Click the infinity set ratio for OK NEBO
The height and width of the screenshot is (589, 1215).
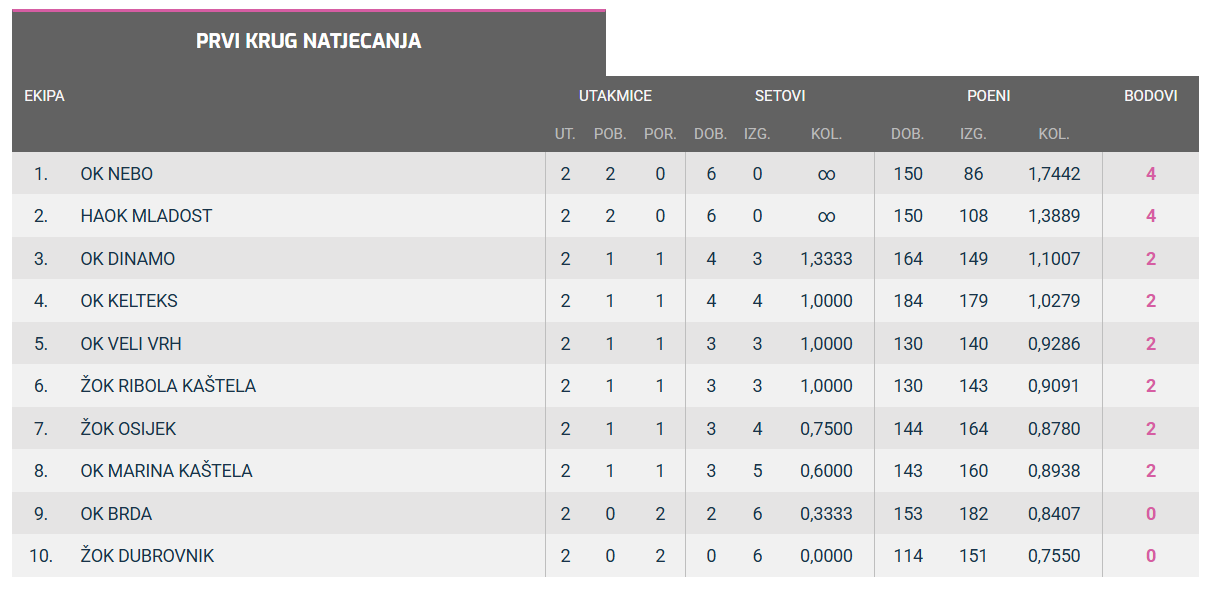[826, 174]
